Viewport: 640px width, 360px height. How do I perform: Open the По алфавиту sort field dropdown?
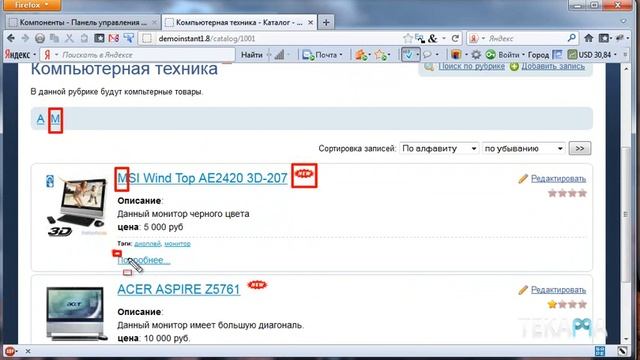[439, 149]
